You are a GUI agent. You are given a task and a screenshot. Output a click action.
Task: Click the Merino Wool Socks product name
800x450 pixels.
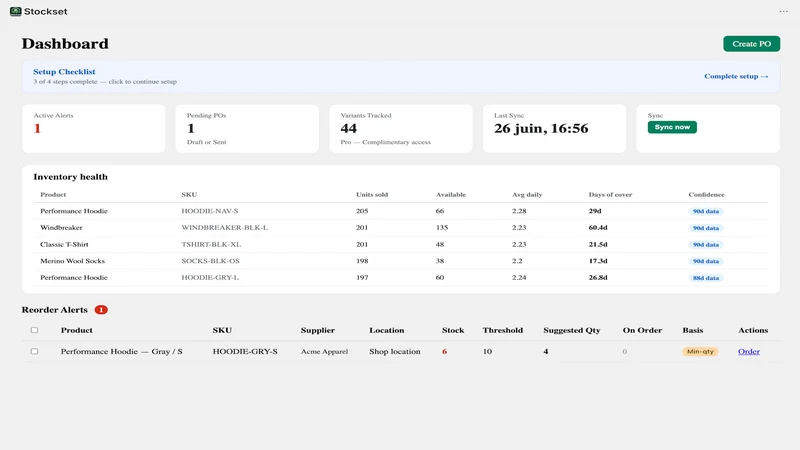click(x=72, y=261)
